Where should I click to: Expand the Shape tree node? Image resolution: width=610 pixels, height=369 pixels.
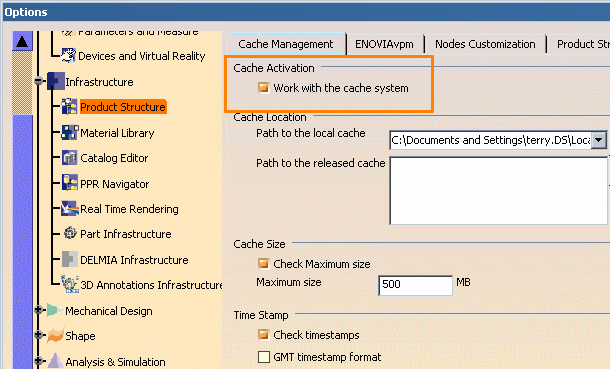[x=39, y=335]
